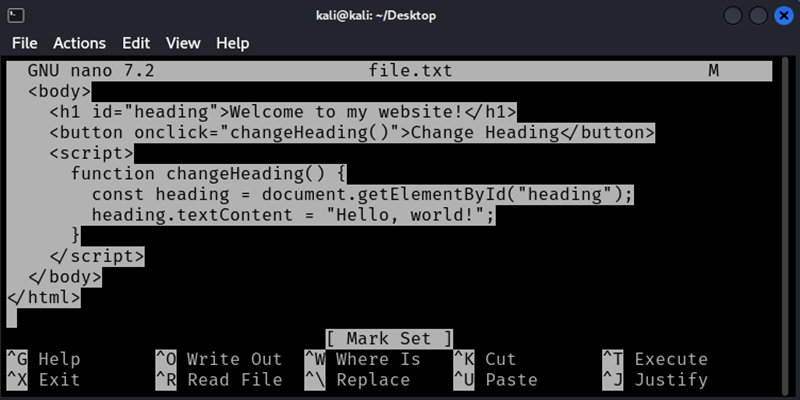This screenshot has width=800, height=400.
Task: Click the ^U Paste shortcut
Action: (495, 380)
